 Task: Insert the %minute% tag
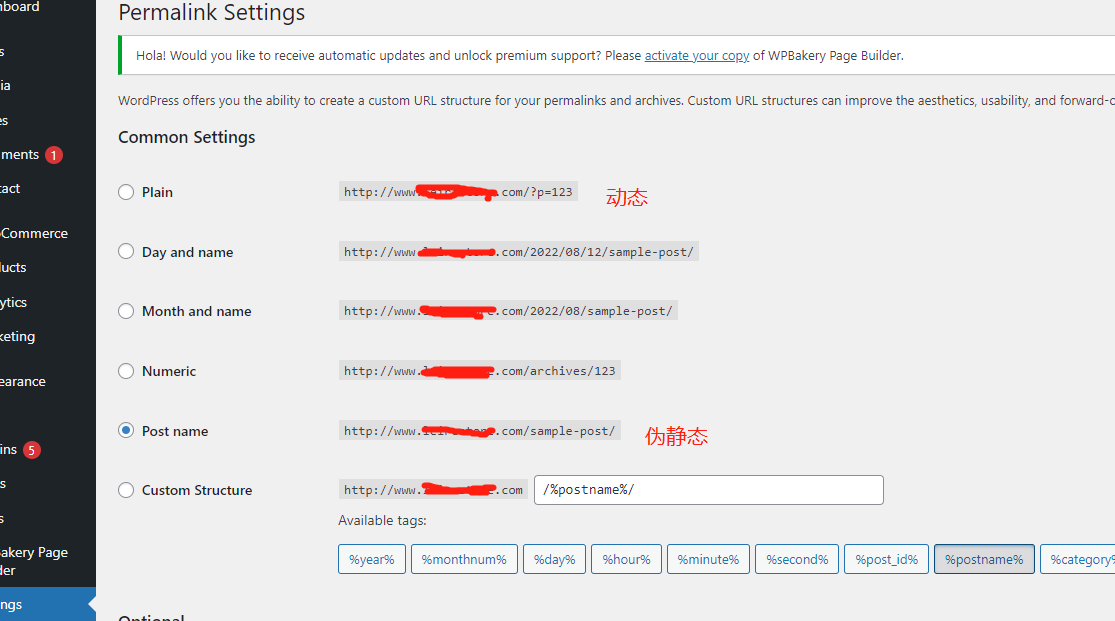coord(708,559)
